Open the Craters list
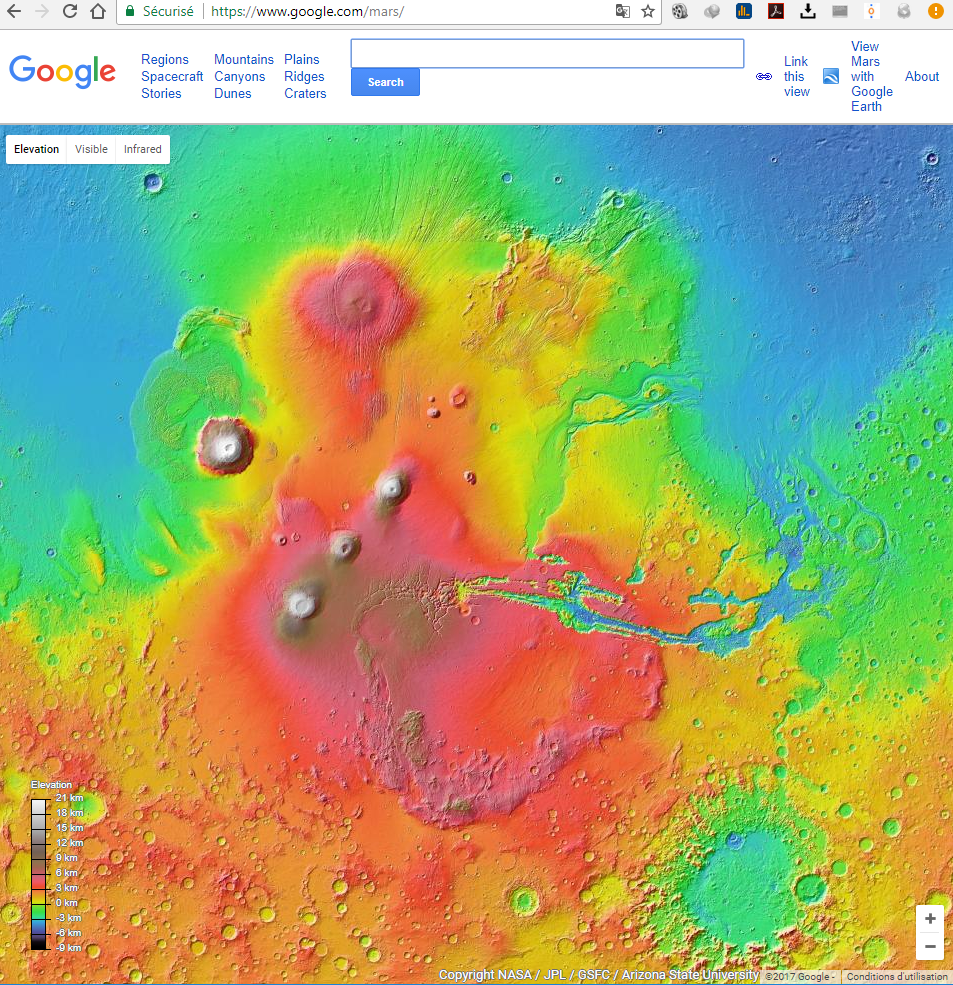The image size is (953, 985). point(305,94)
